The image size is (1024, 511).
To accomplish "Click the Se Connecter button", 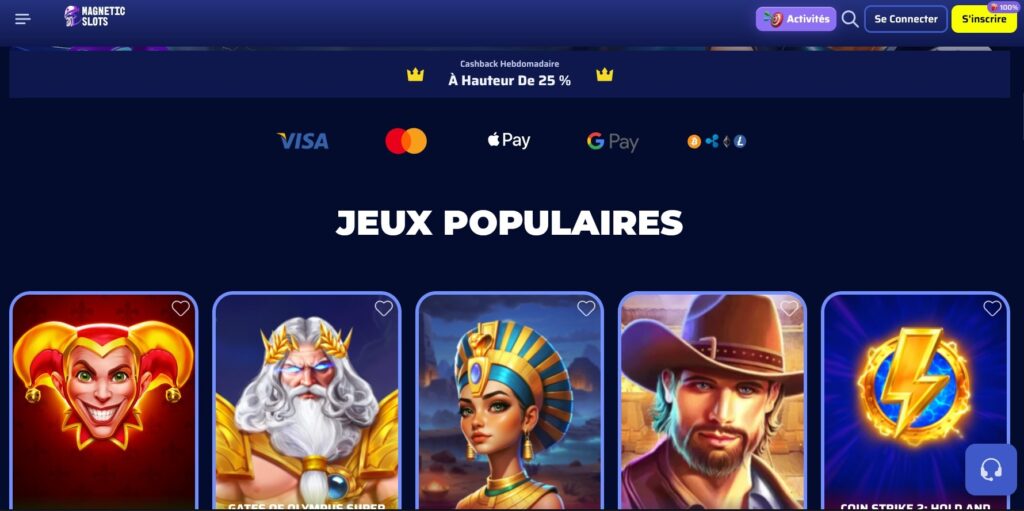I will [906, 19].
